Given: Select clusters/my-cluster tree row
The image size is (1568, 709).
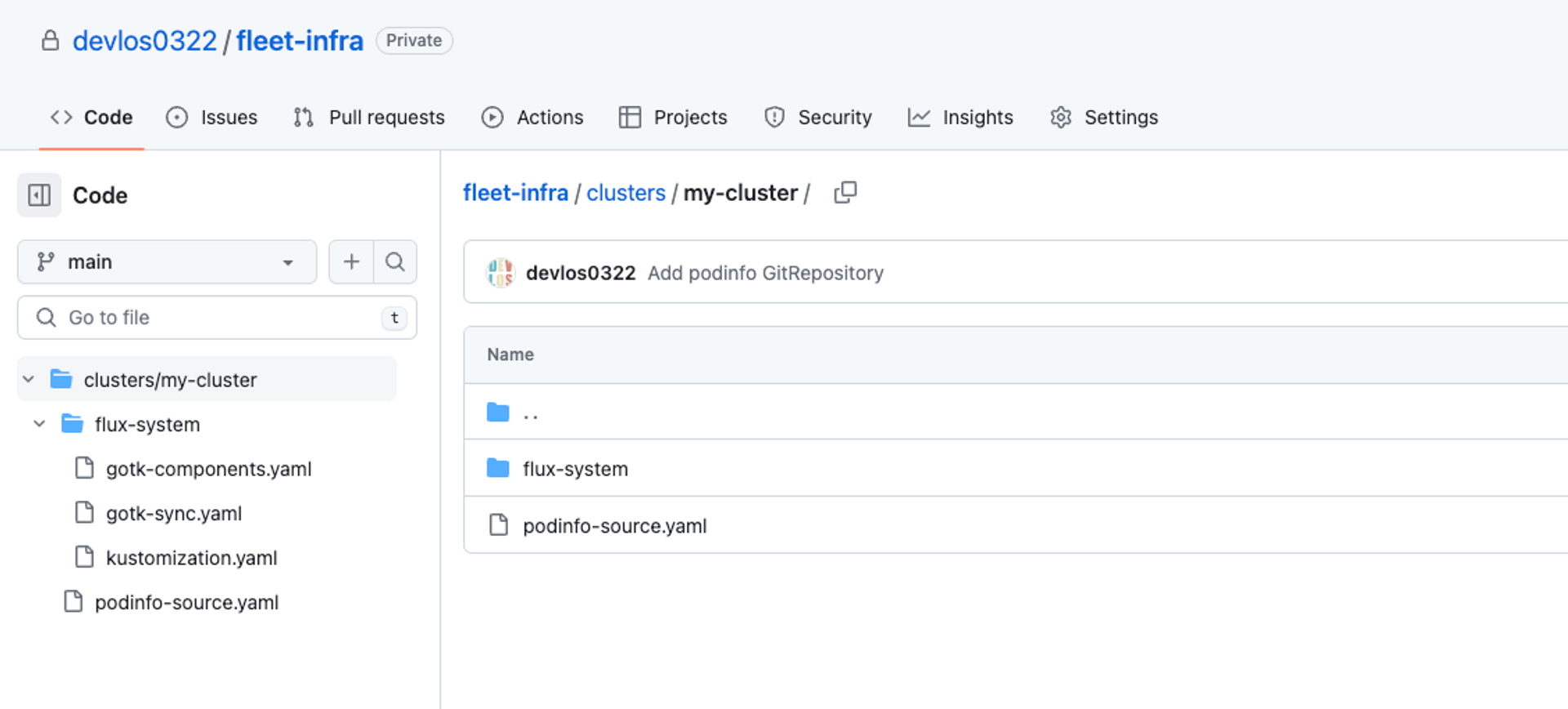Looking at the screenshot, I should click(207, 379).
